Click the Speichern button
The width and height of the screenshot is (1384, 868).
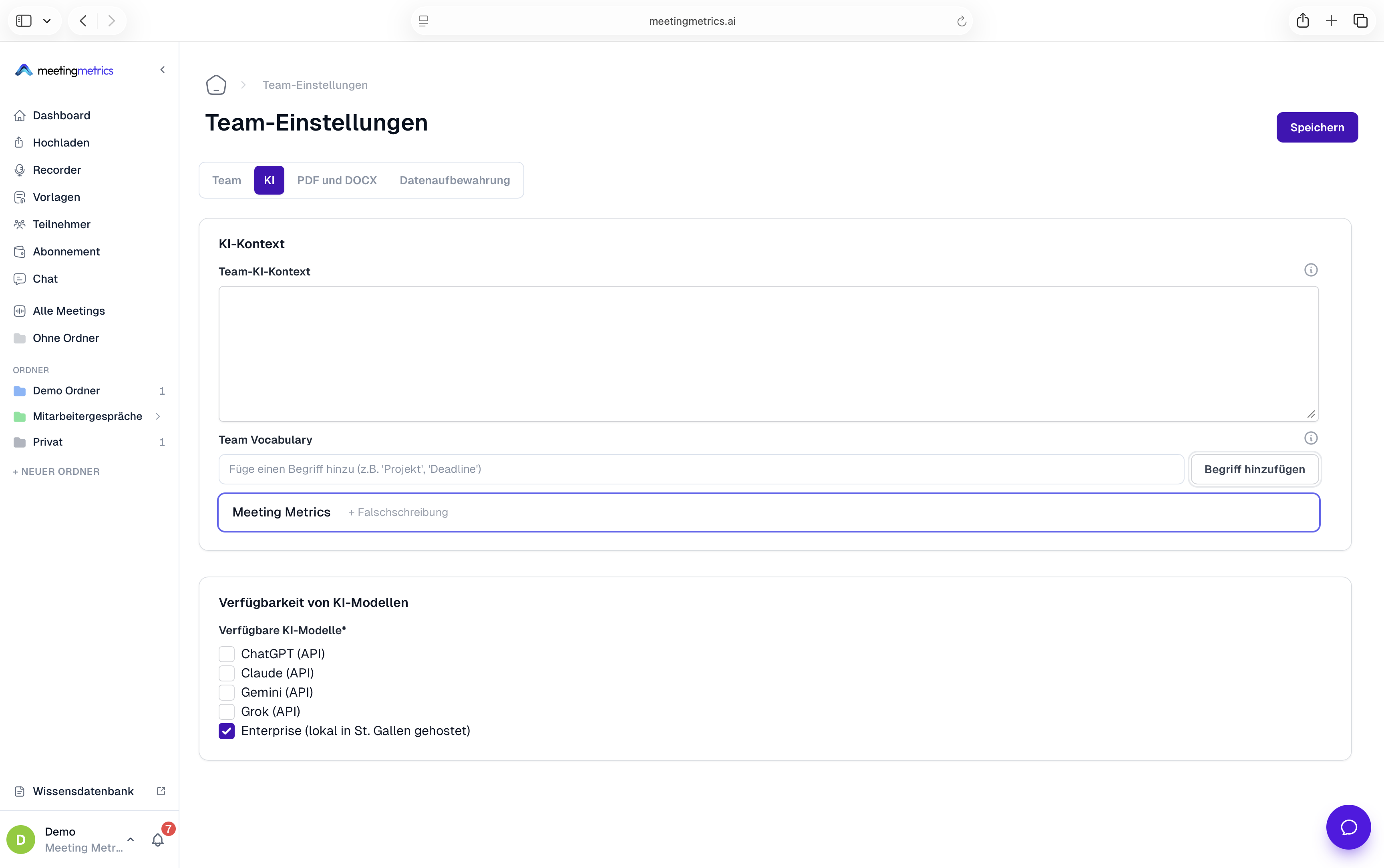pos(1317,127)
